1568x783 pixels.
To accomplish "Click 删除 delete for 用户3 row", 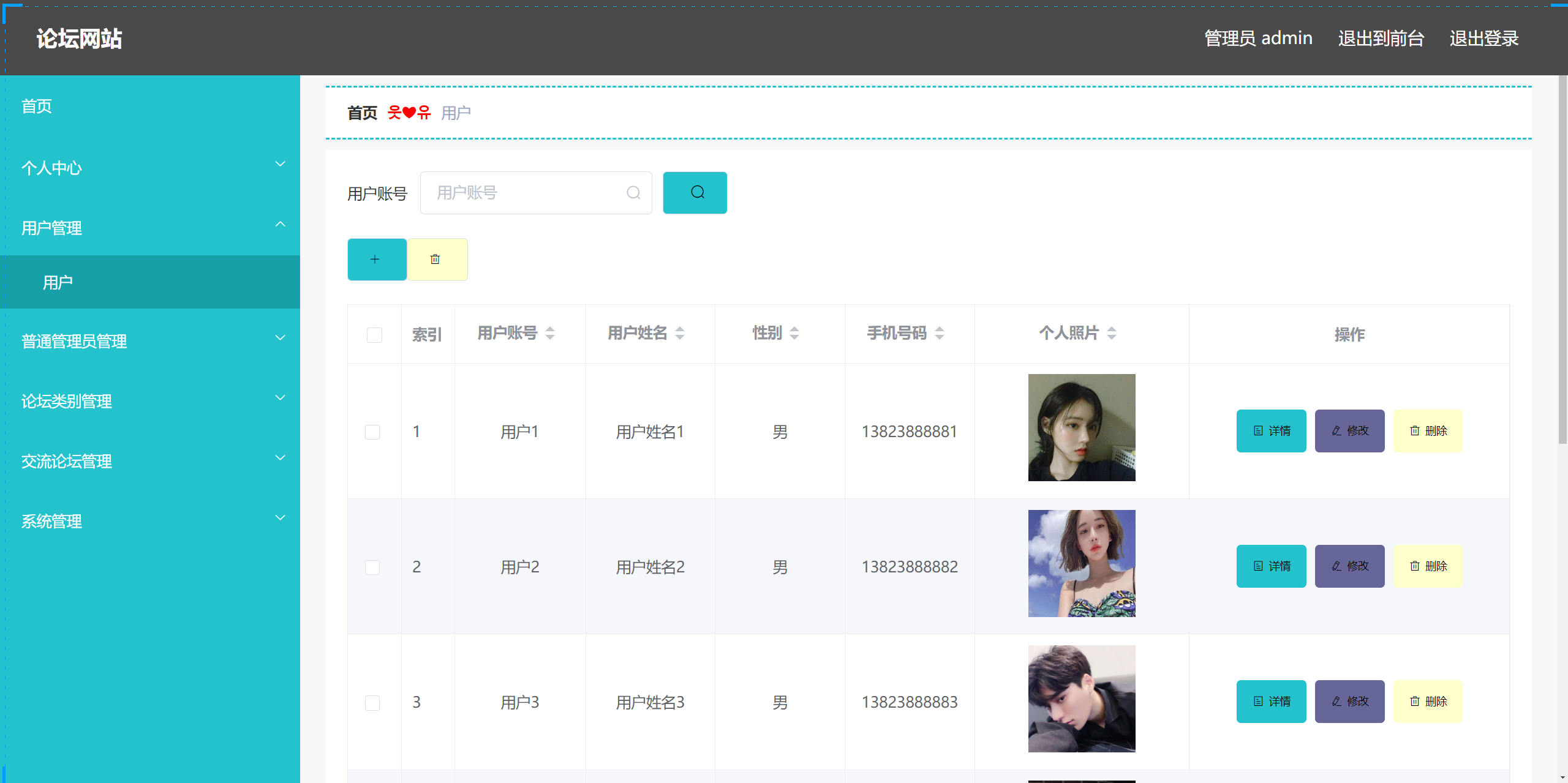I will click(1428, 702).
